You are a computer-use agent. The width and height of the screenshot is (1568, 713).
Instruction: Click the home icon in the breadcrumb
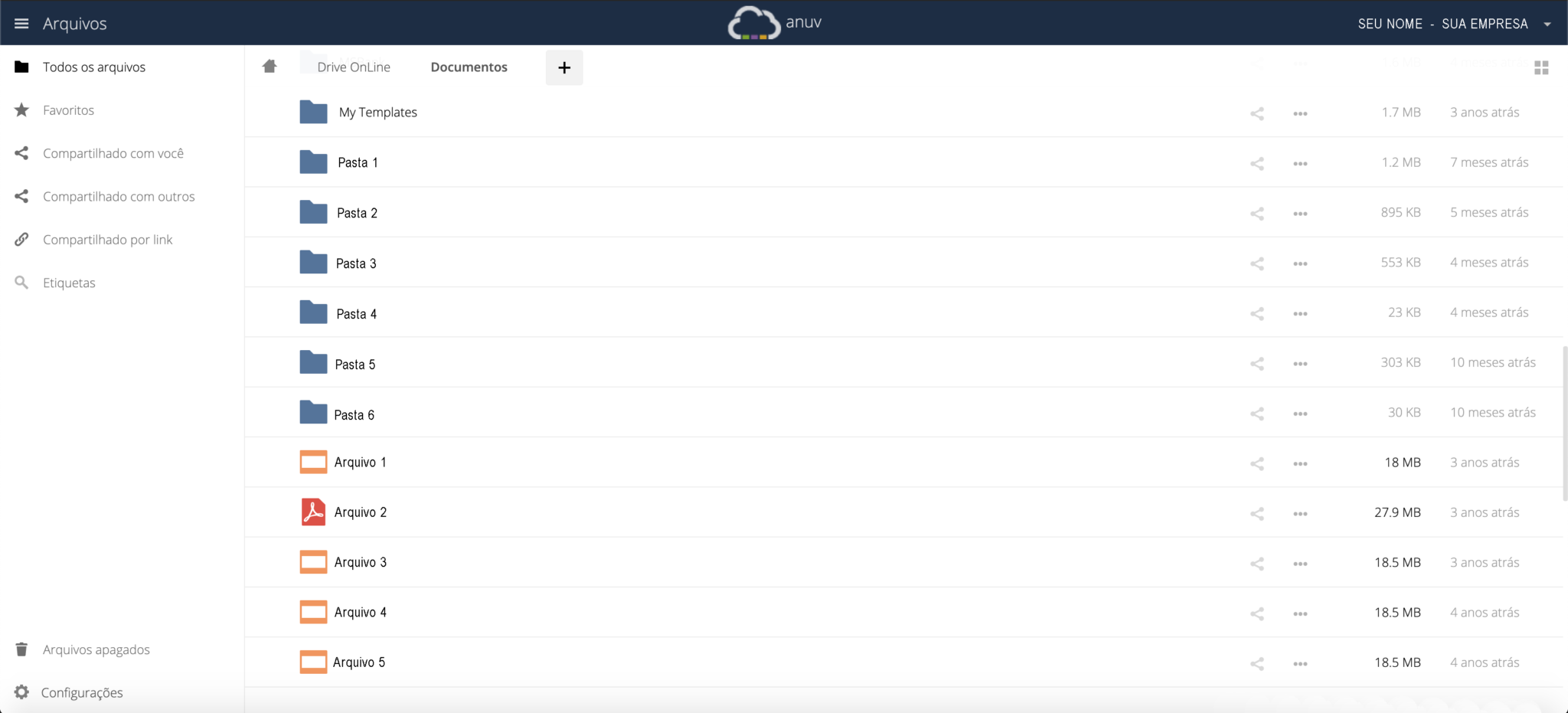click(x=269, y=67)
